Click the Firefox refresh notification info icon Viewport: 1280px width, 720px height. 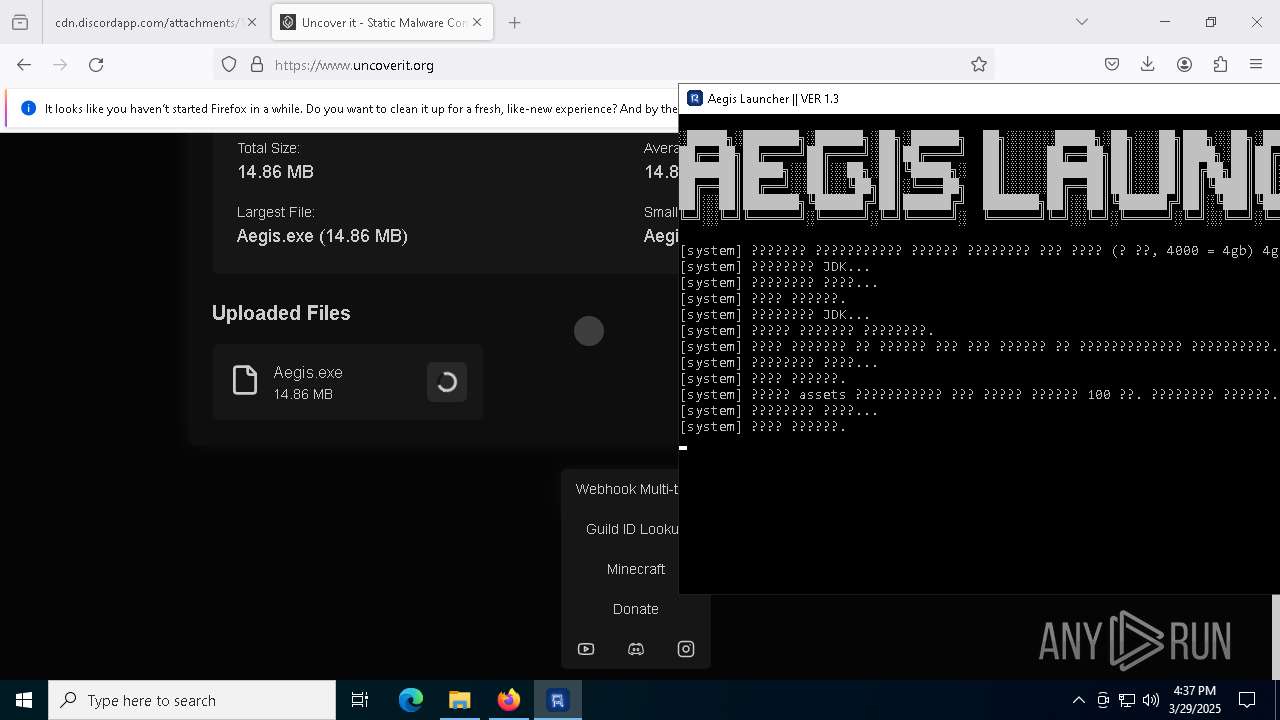28,108
